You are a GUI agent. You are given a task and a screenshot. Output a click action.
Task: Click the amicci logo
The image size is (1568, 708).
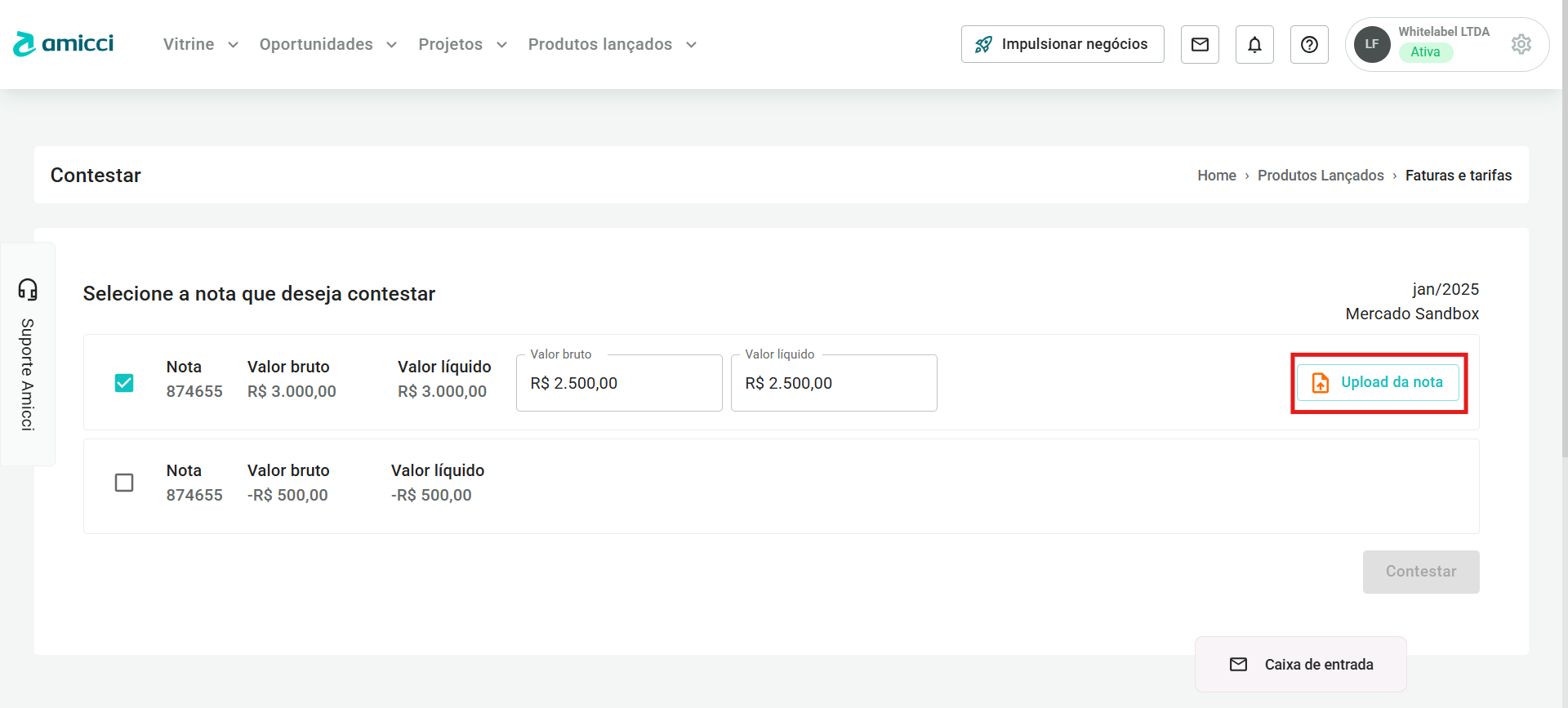point(64,44)
